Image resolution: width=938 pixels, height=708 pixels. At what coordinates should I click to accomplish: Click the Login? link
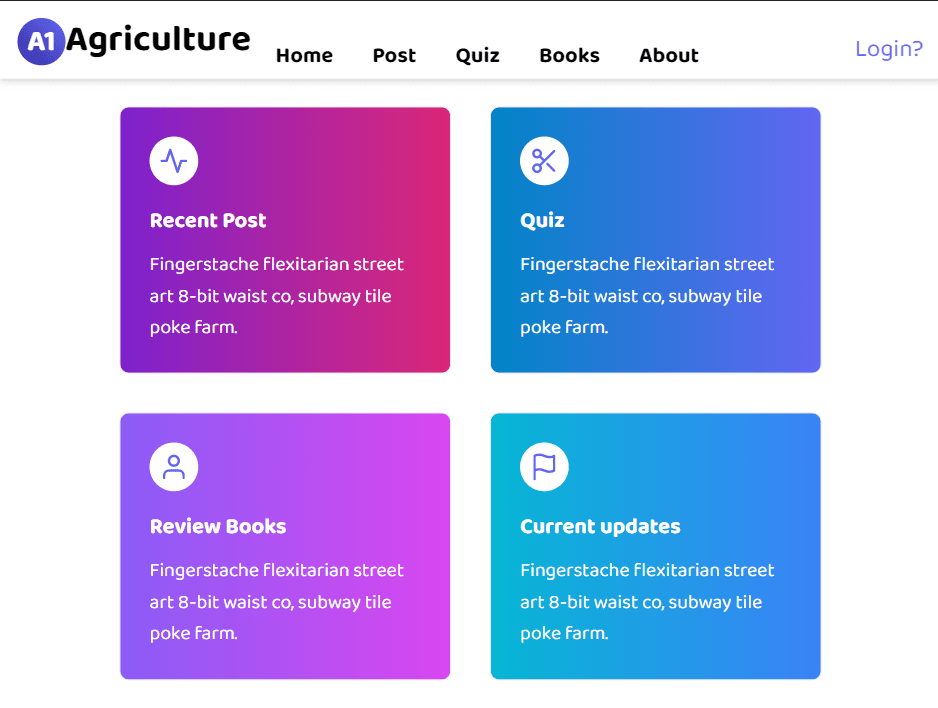pyautogui.click(x=888, y=49)
